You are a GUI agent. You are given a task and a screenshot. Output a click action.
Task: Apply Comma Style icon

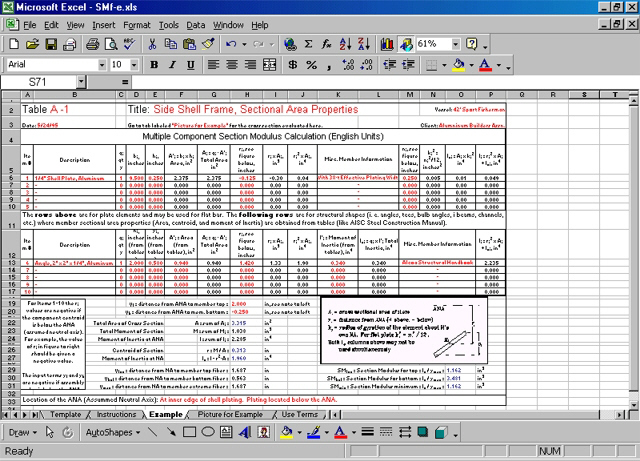[x=329, y=65]
